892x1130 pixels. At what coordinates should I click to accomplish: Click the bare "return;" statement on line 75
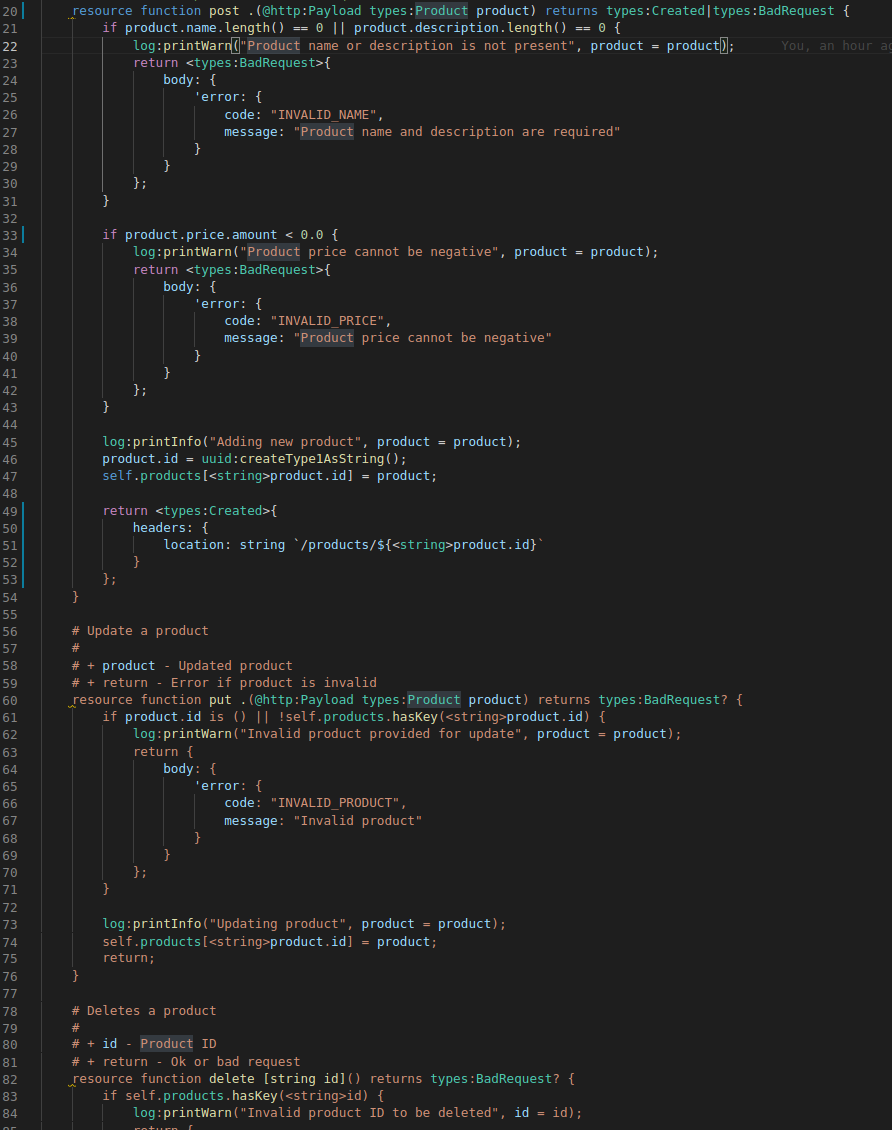tap(129, 958)
